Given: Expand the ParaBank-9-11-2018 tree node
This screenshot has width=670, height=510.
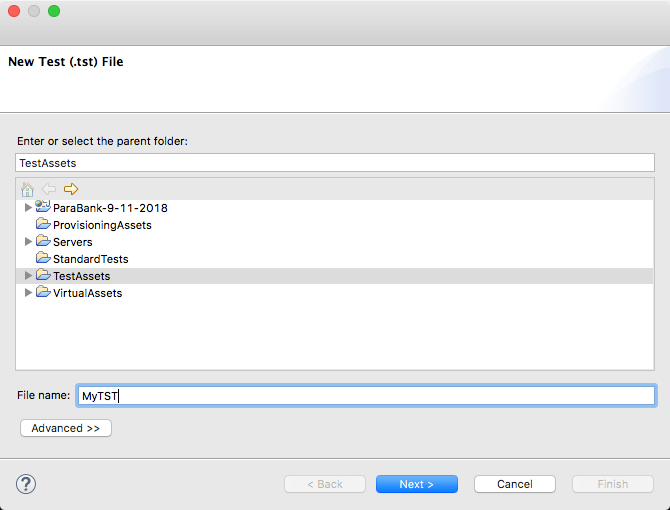Looking at the screenshot, I should point(28,208).
